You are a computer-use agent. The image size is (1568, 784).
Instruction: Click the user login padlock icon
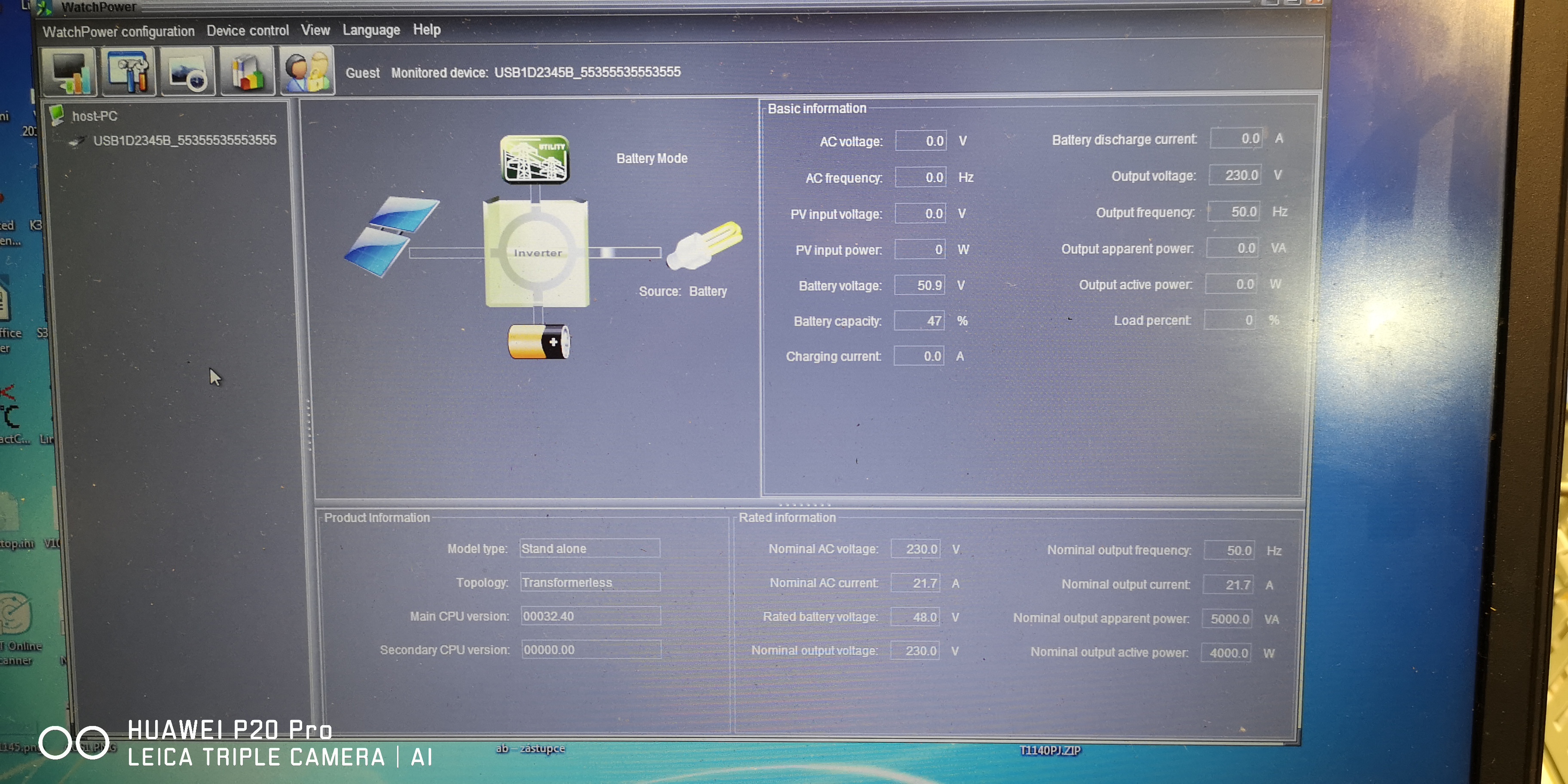306,73
